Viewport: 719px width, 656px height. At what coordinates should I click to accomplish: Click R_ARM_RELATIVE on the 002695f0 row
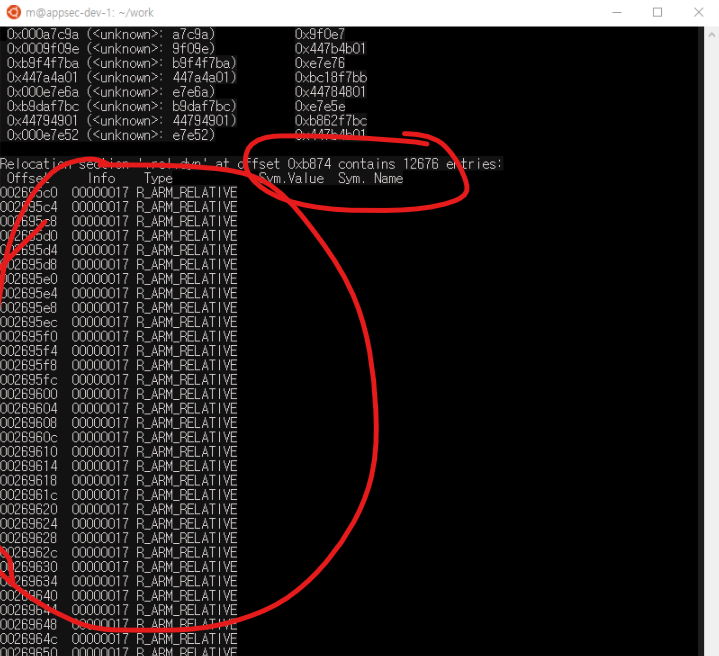point(187,337)
